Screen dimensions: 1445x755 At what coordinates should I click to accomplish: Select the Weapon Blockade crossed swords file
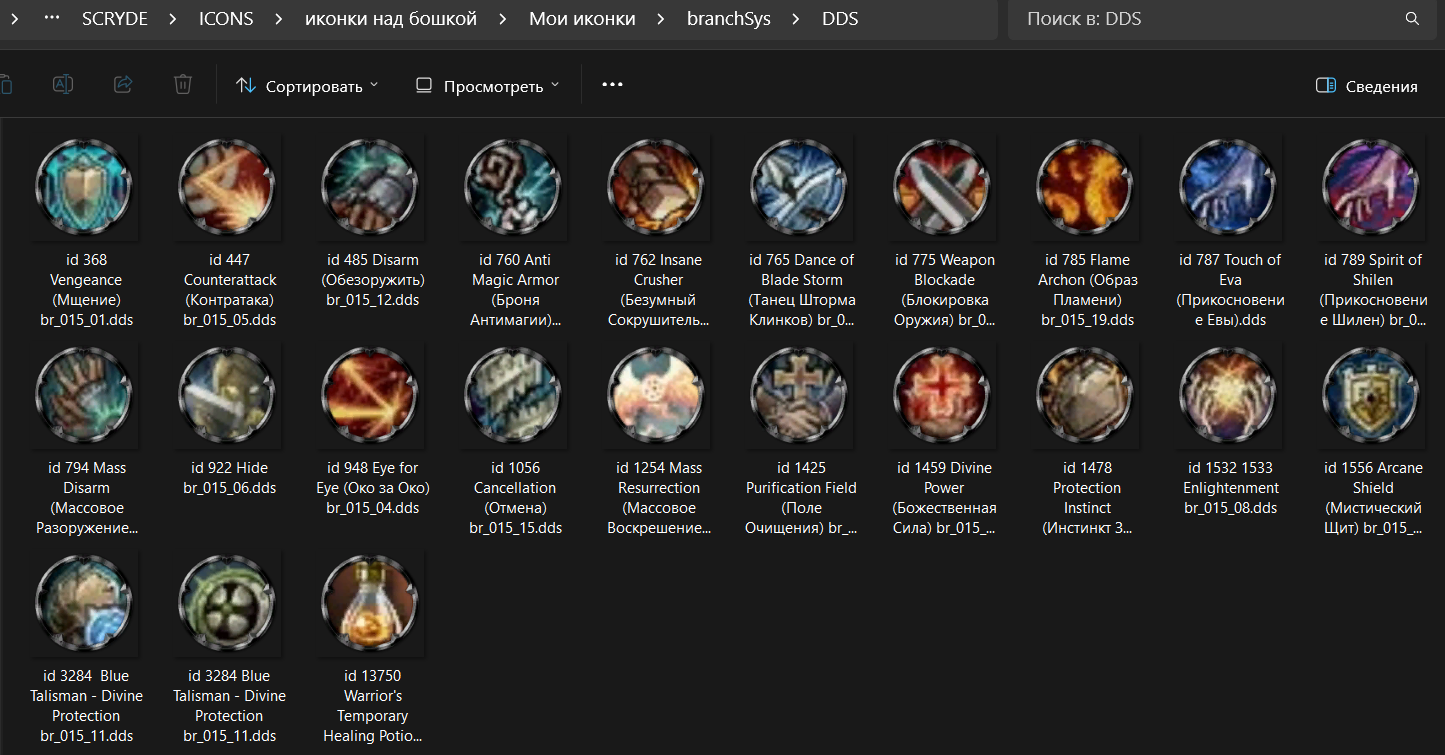pyautogui.click(x=943, y=187)
